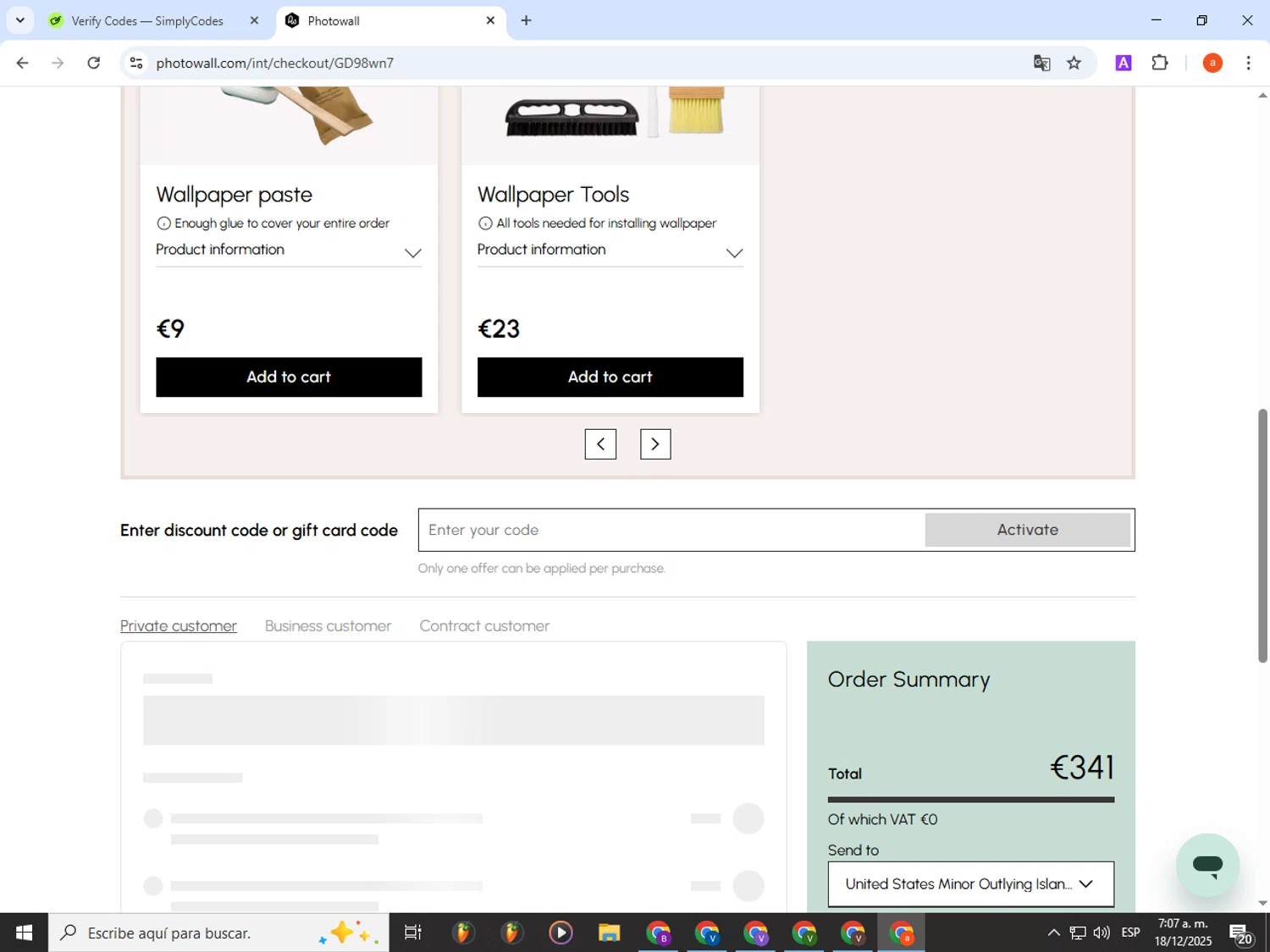Image resolution: width=1270 pixels, height=952 pixels.
Task: Click the address bar URL
Action: tap(275, 63)
